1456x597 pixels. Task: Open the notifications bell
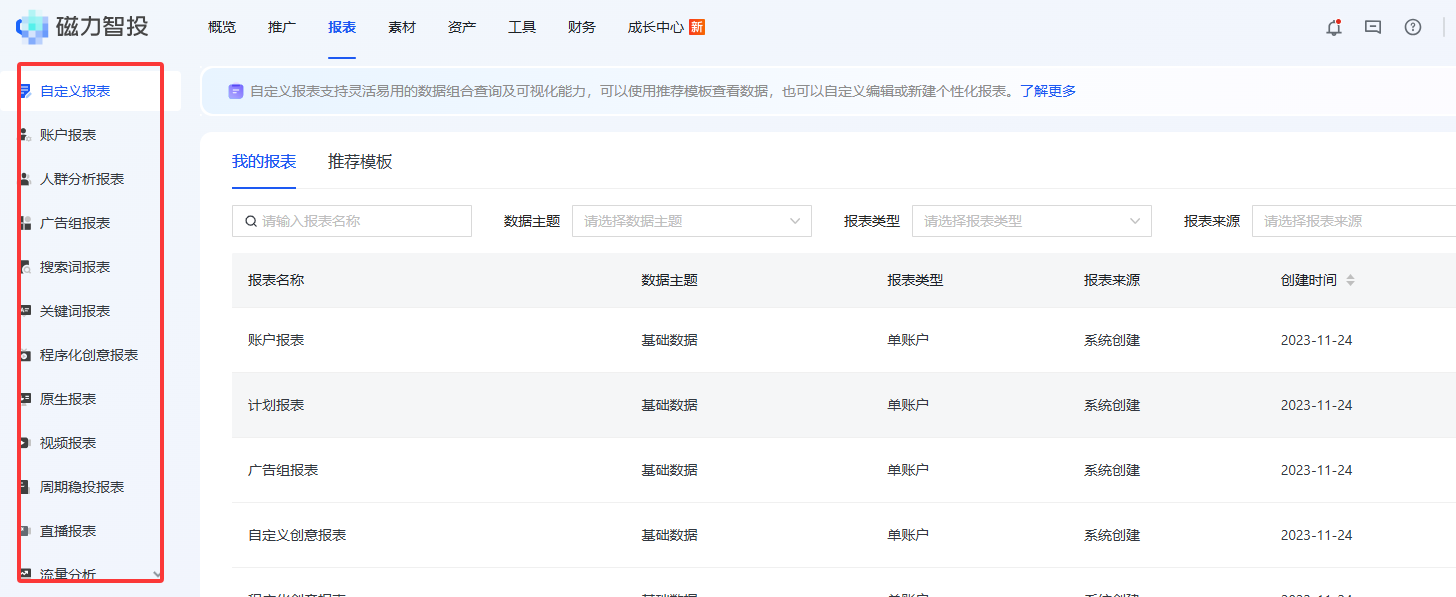[x=1333, y=28]
